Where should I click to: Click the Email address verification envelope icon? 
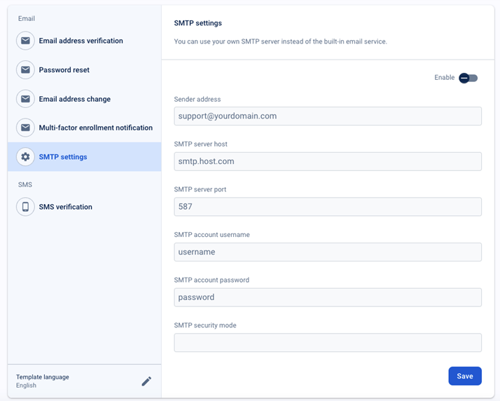click(25, 41)
